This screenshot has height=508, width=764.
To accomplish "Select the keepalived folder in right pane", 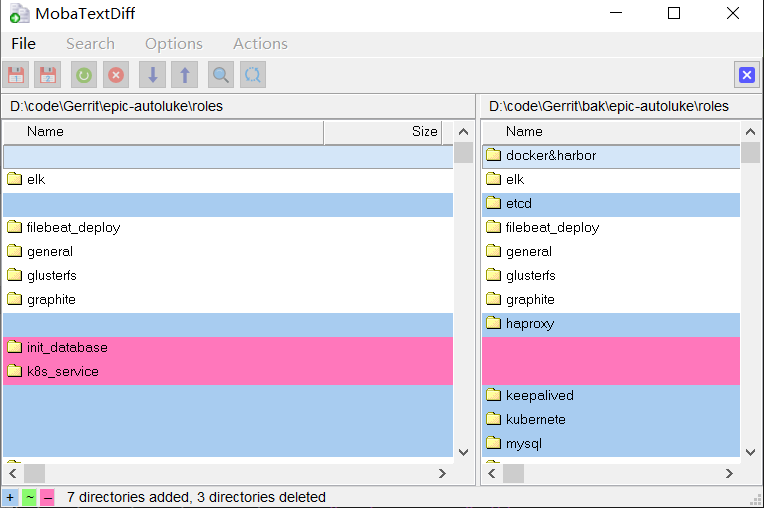I will 611,395.
